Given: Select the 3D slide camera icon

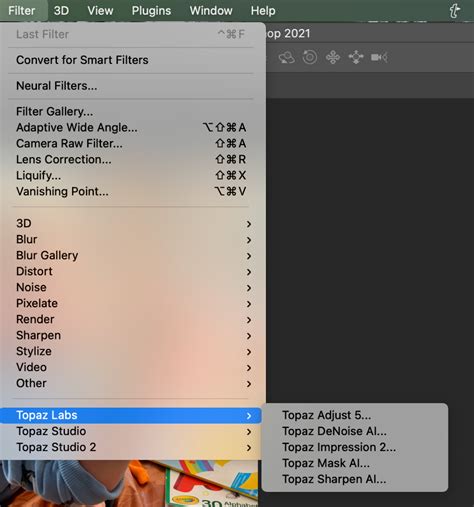Looking at the screenshot, I should (356, 57).
